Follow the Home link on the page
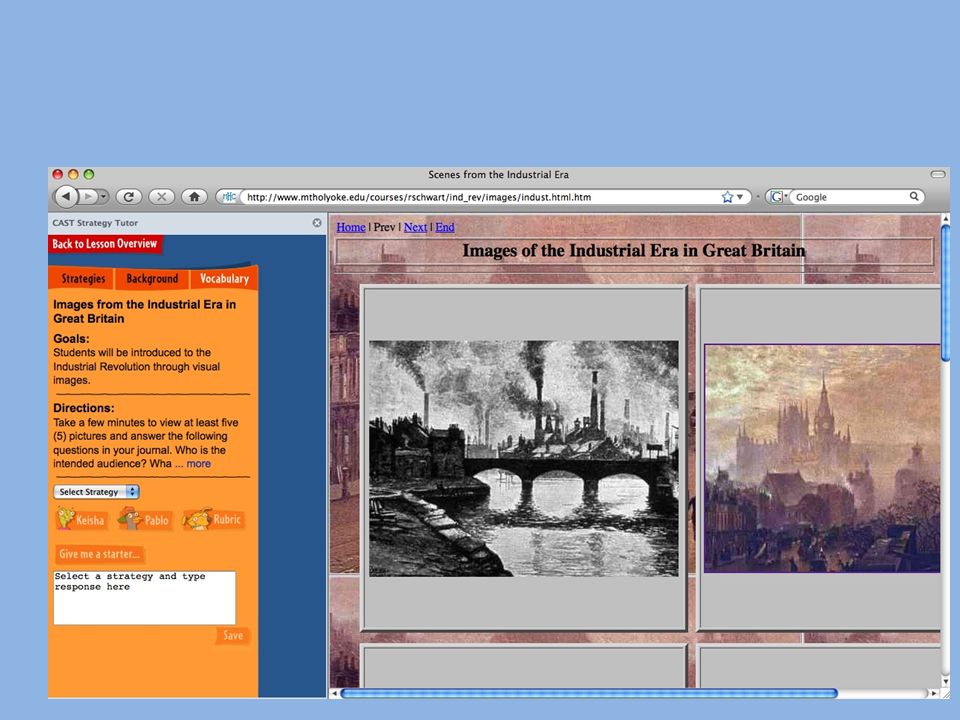The image size is (960, 720). point(351,227)
